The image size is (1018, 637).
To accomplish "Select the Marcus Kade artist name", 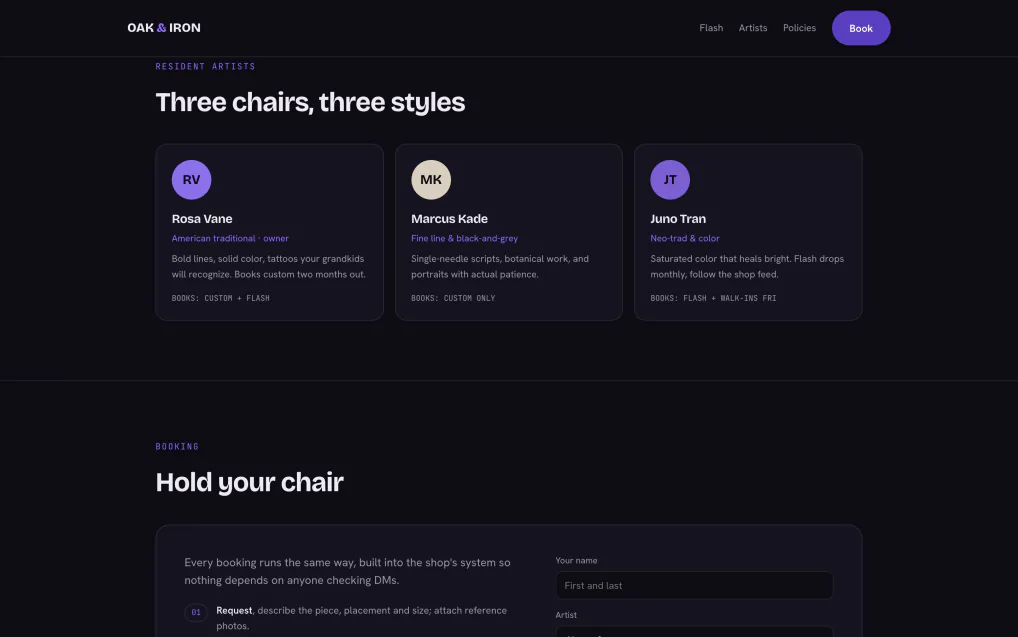I will click(449, 219).
